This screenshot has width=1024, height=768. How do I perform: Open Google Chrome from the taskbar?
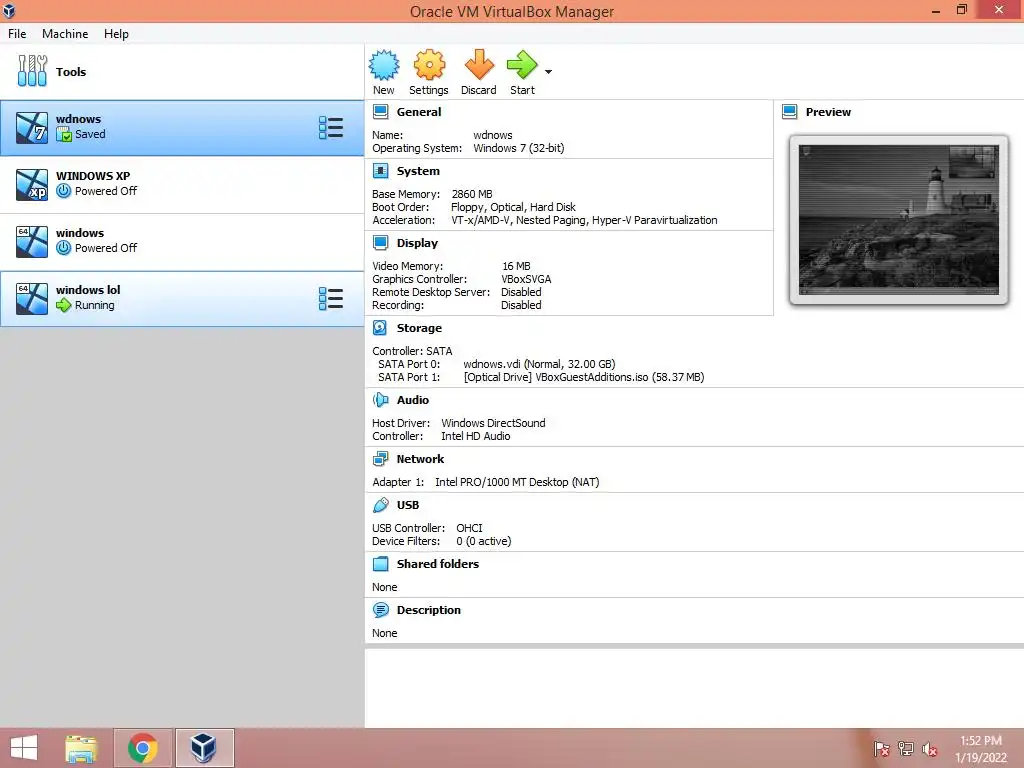tap(142, 748)
